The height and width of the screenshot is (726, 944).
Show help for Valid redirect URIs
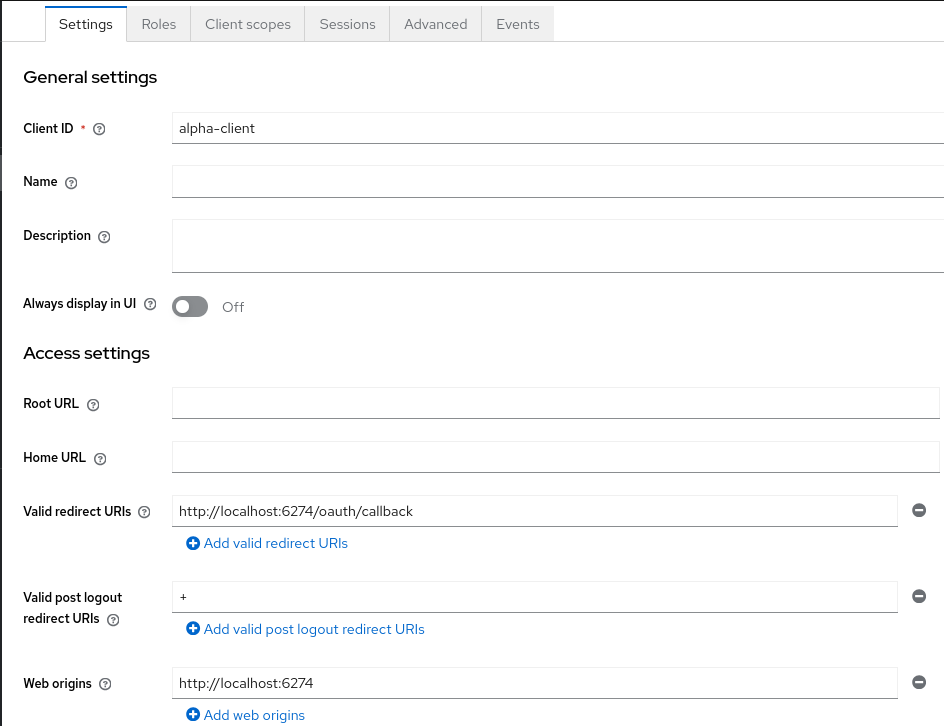[144, 512]
